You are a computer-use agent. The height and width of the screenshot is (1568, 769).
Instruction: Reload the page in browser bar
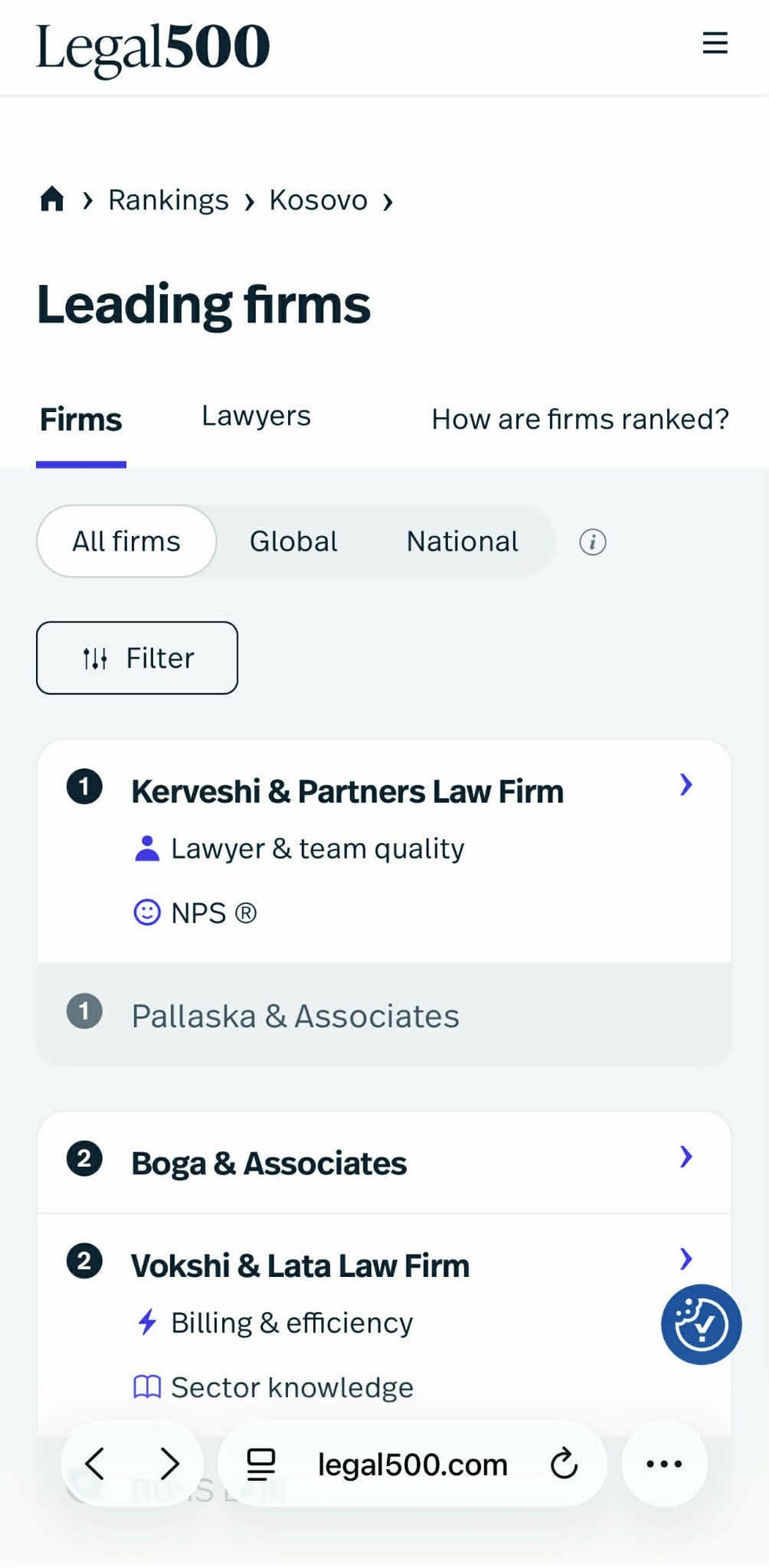pos(563,1464)
